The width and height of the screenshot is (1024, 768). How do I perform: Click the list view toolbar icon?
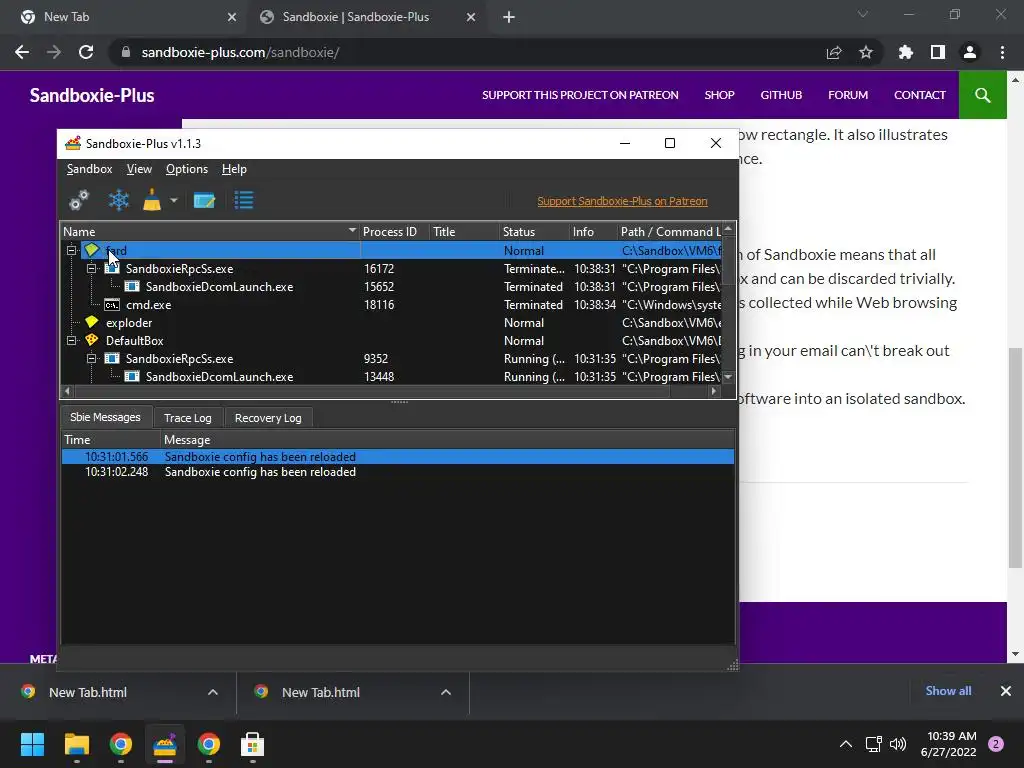click(244, 200)
